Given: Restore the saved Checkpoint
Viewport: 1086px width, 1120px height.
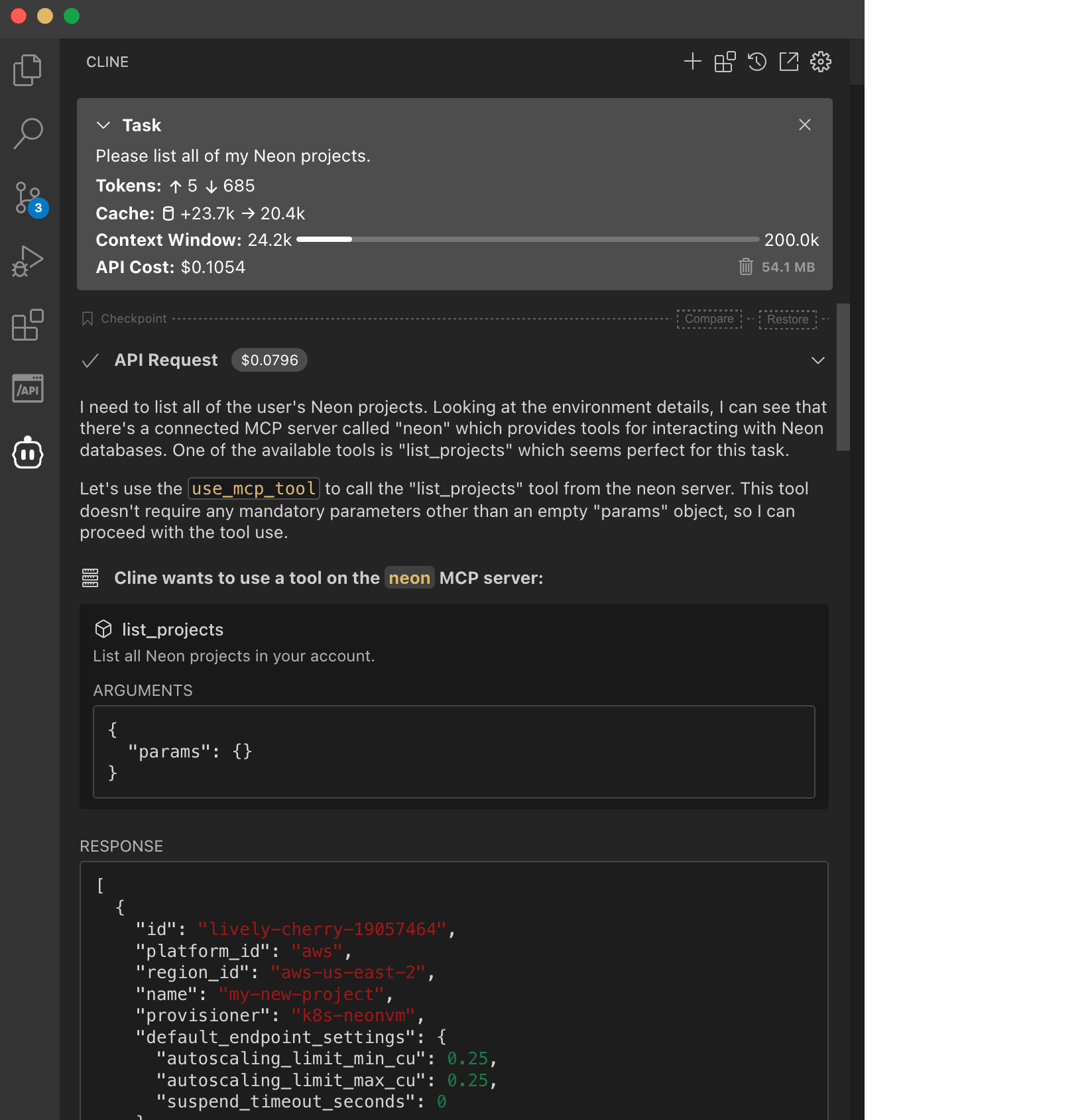Looking at the screenshot, I should 787,319.
